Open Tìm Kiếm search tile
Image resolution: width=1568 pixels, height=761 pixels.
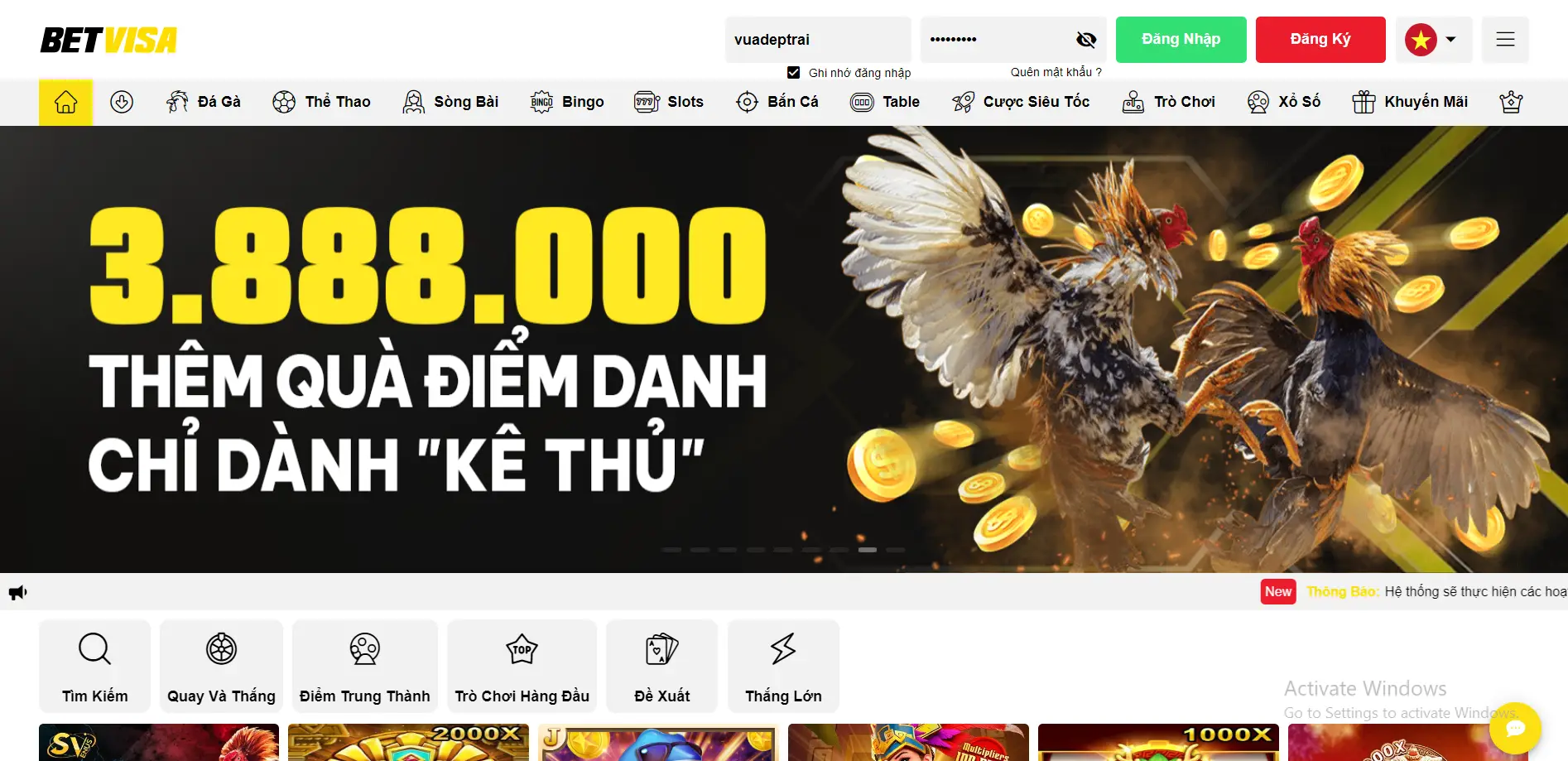coord(94,666)
